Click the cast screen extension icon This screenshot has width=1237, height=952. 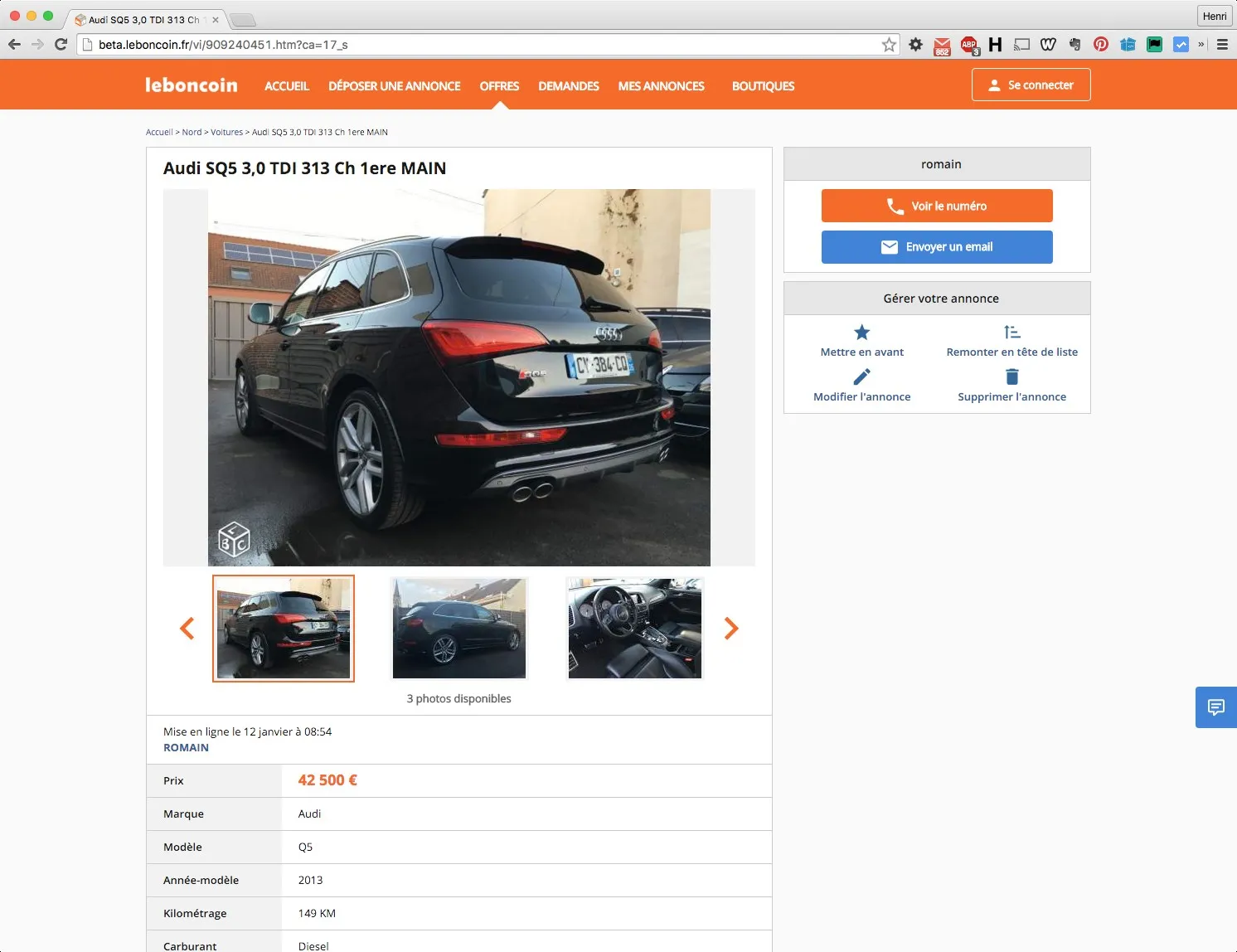pyautogui.click(x=1021, y=45)
